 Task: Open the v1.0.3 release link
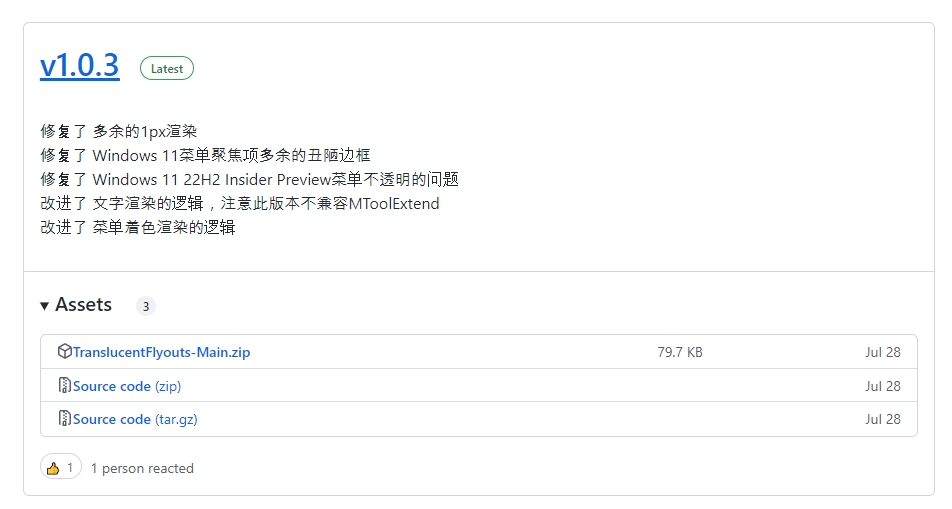(x=80, y=66)
